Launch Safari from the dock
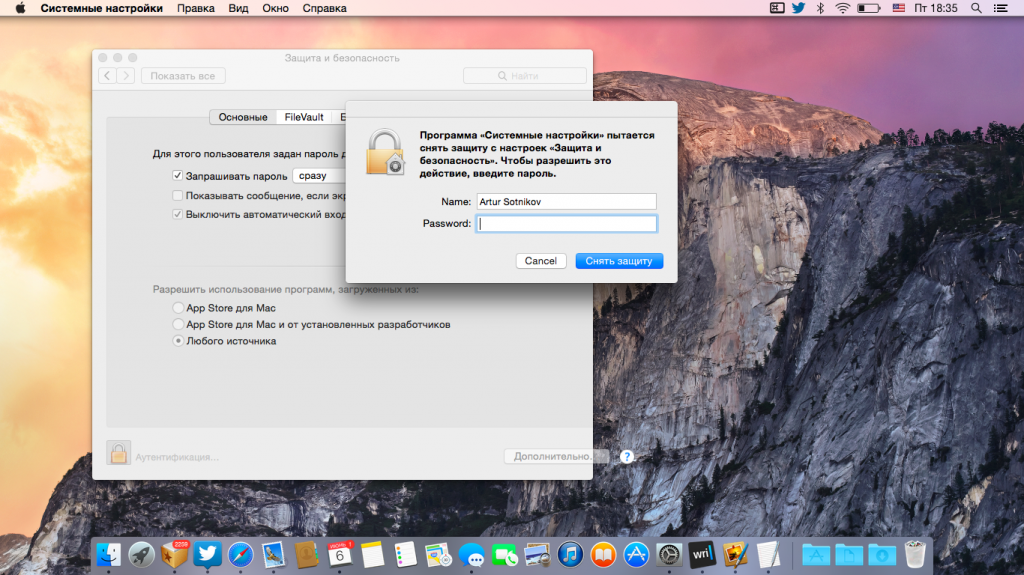The height and width of the screenshot is (575, 1024). (x=240, y=554)
